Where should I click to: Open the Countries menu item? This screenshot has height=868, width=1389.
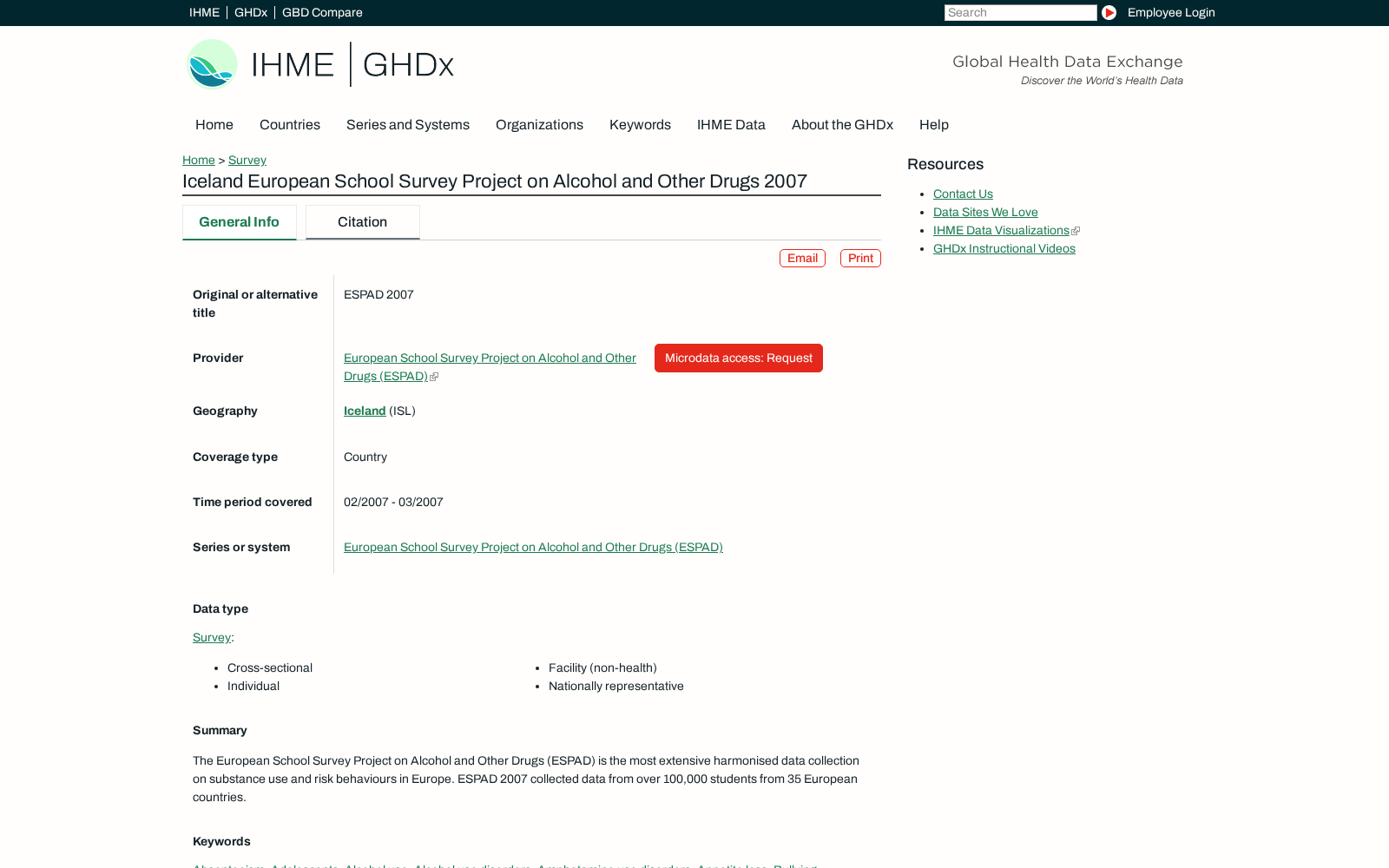tap(290, 125)
